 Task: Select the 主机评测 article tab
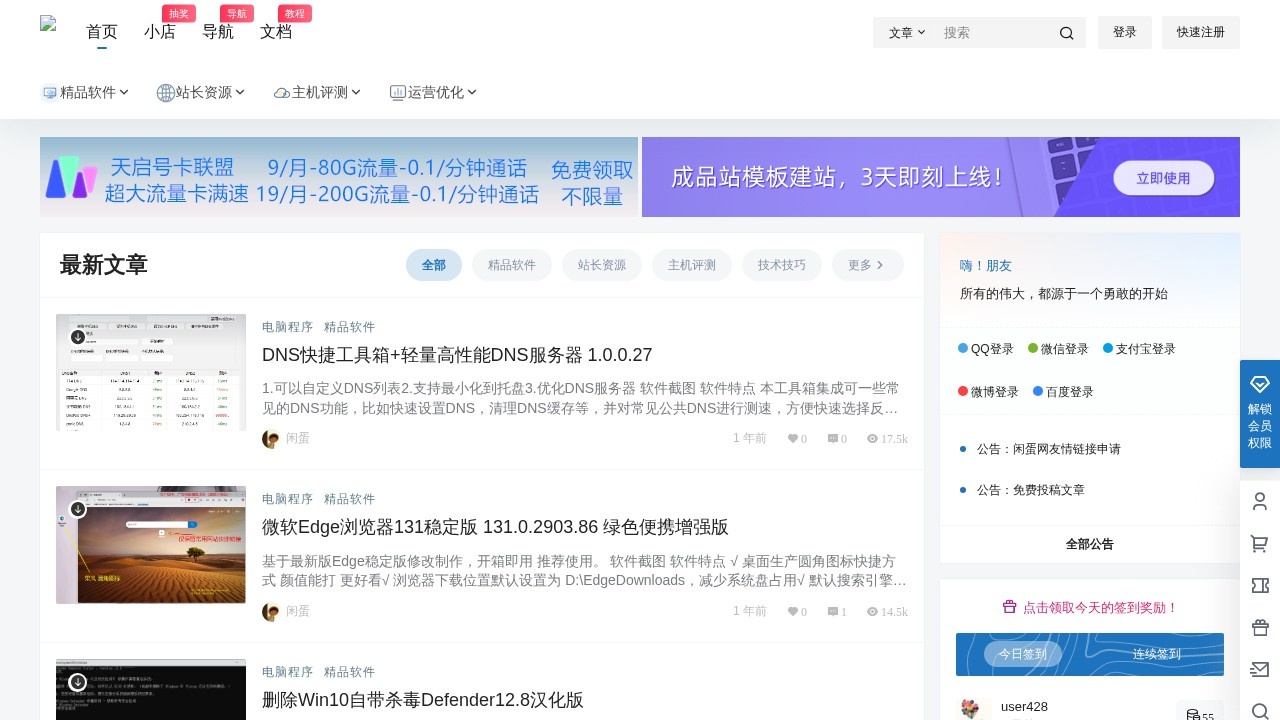point(692,265)
